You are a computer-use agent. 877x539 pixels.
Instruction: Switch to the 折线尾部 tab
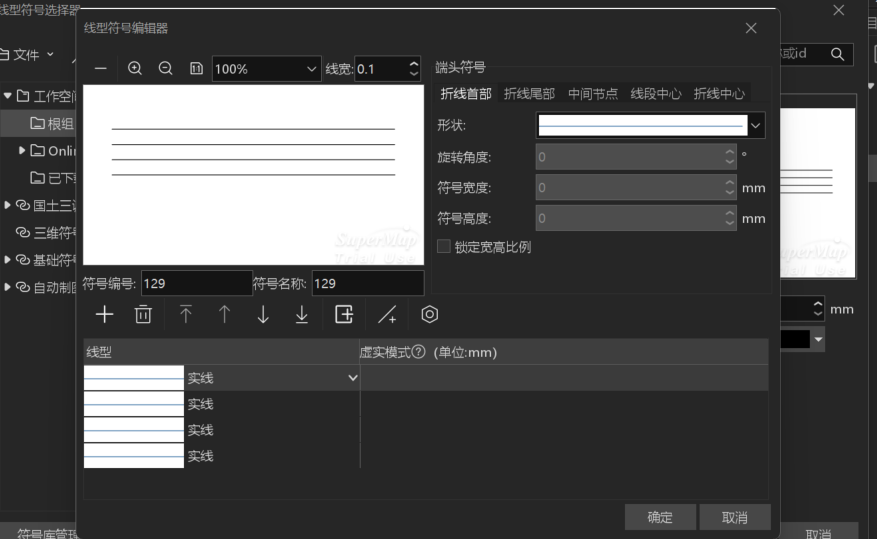(529, 94)
